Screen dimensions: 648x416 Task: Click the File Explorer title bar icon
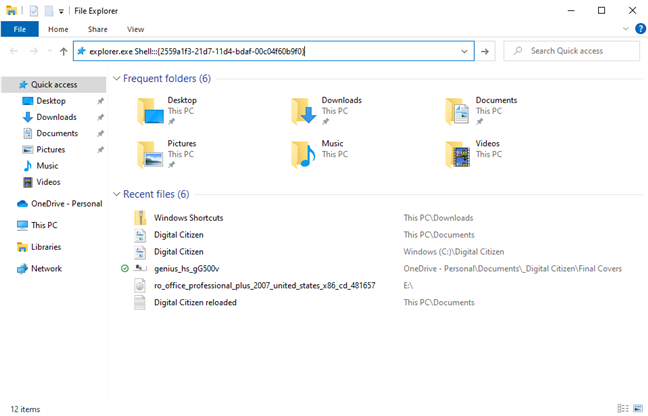point(11,11)
